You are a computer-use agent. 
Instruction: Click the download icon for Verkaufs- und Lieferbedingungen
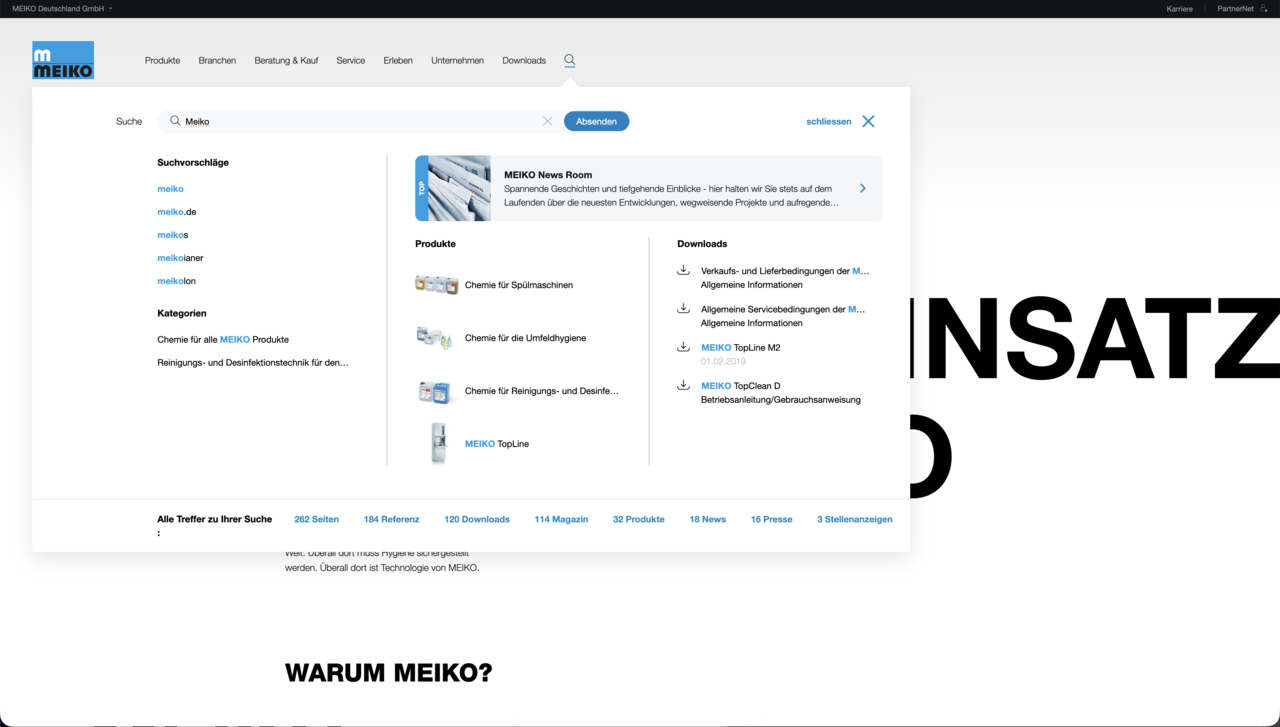point(683,270)
